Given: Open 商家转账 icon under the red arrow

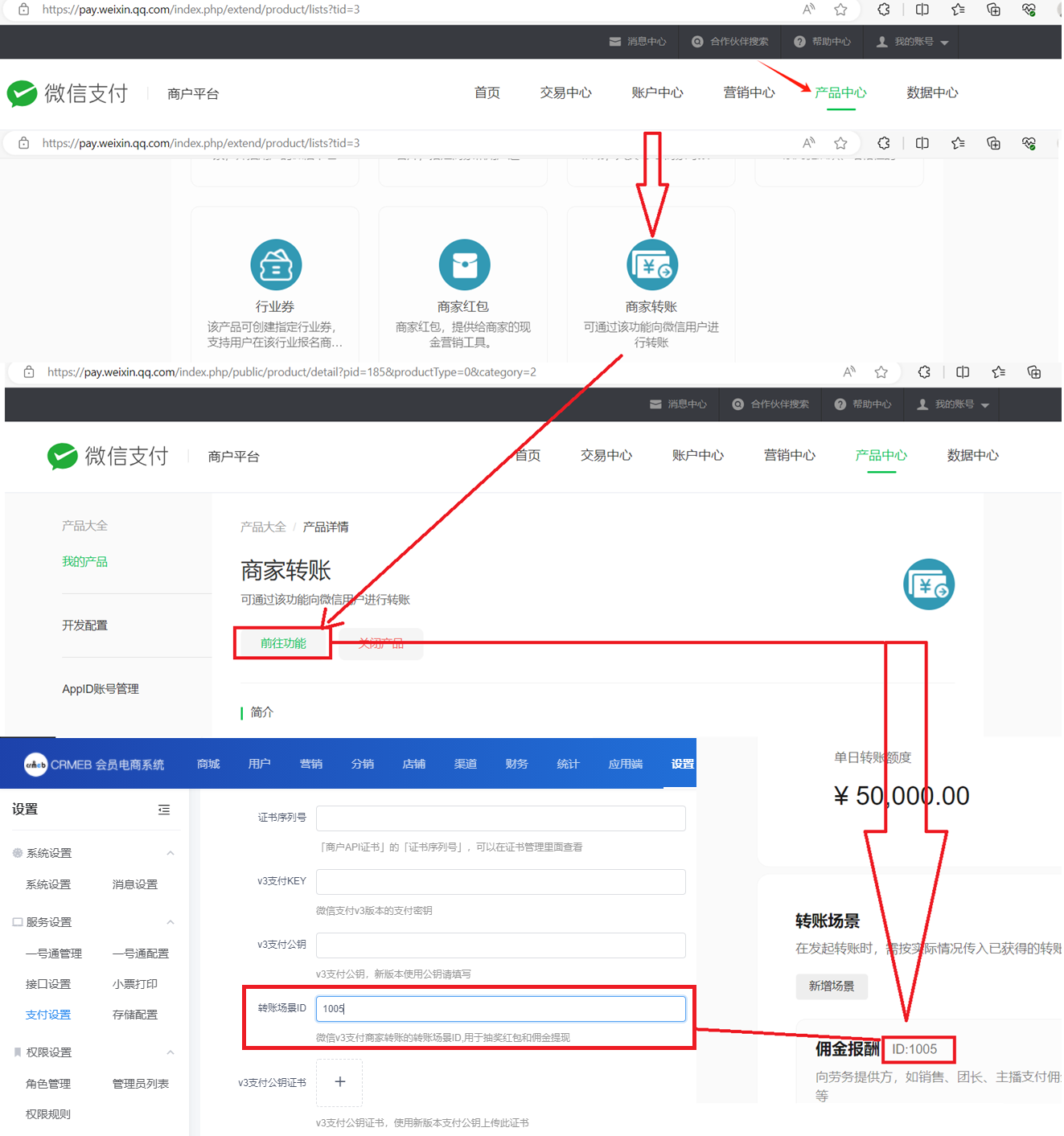Looking at the screenshot, I should click(x=651, y=265).
